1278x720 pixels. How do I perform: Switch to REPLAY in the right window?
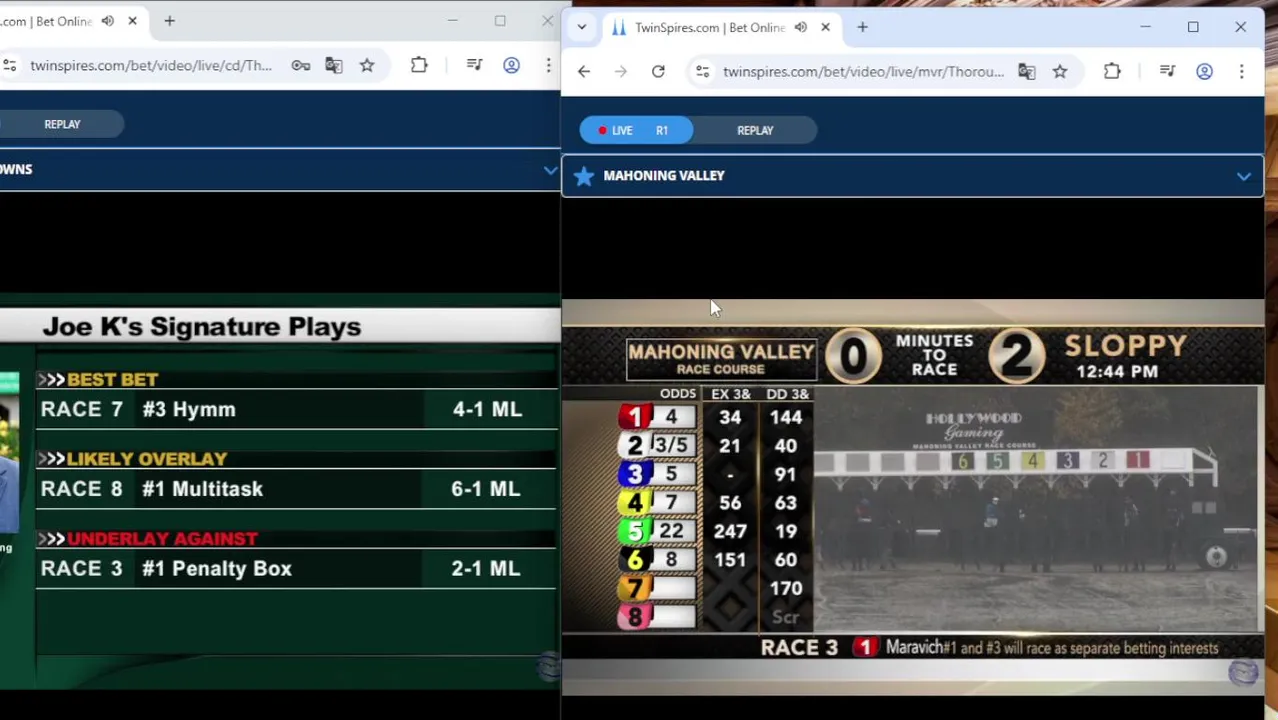coord(755,130)
